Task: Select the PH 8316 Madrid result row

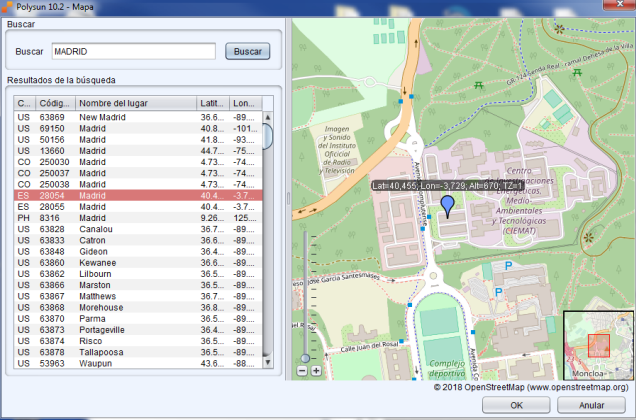Action: pyautogui.click(x=135, y=218)
